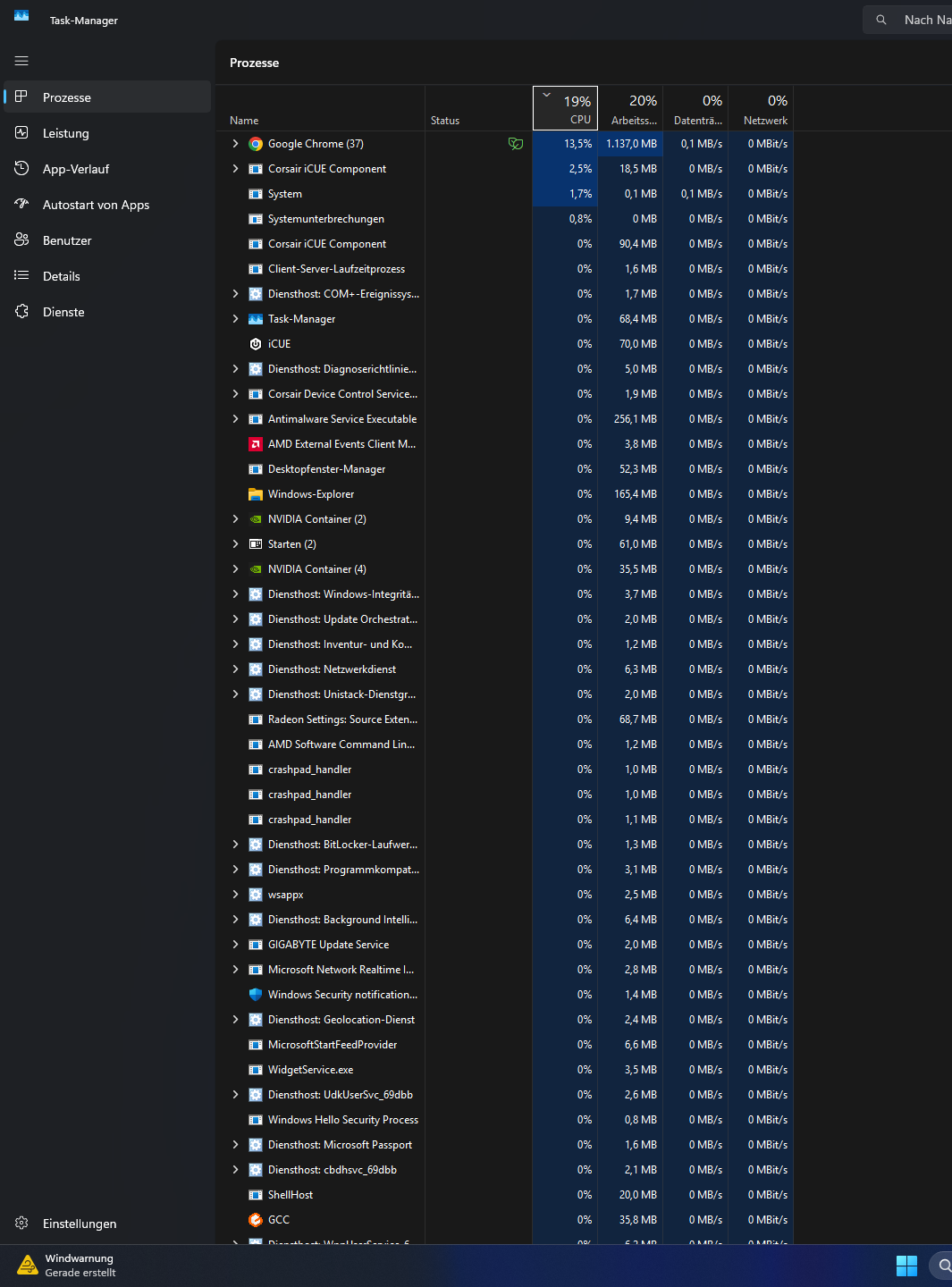952x1287 pixels.
Task: Click the Prozesse sidebar icon
Action: (x=21, y=97)
